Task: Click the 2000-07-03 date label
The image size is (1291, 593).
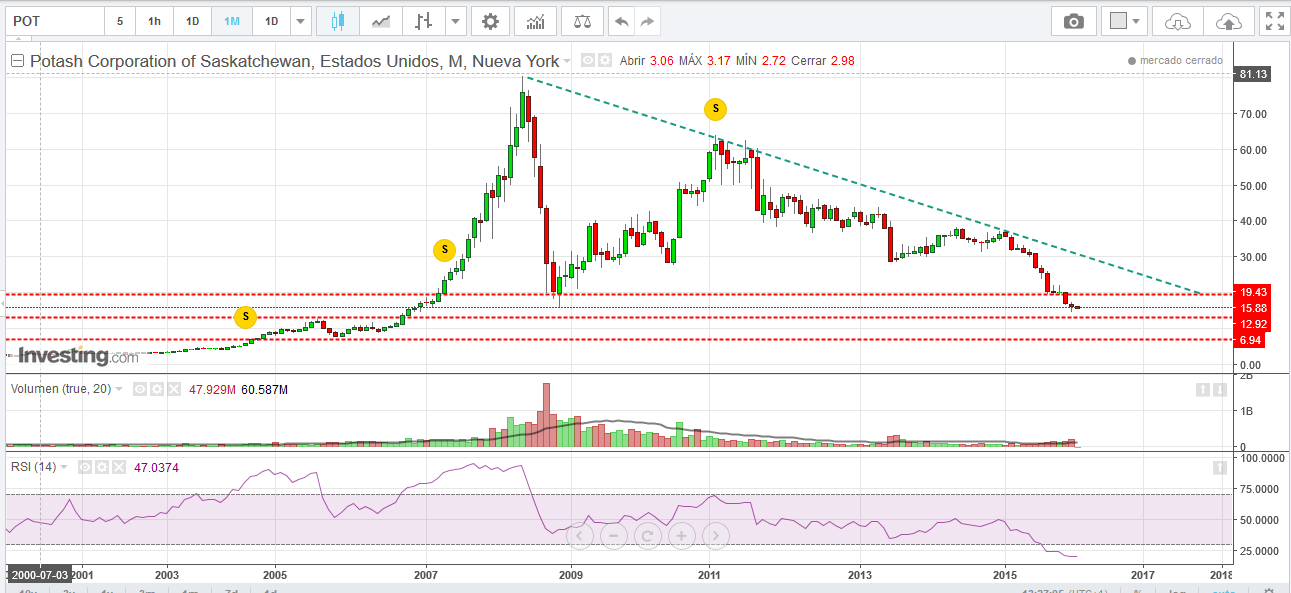Action: (x=40, y=575)
